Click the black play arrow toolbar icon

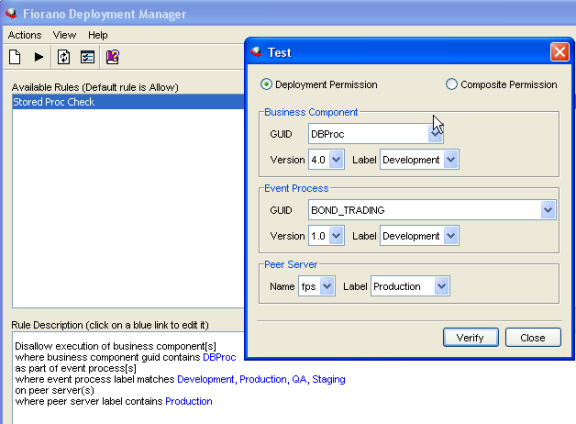click(39, 57)
